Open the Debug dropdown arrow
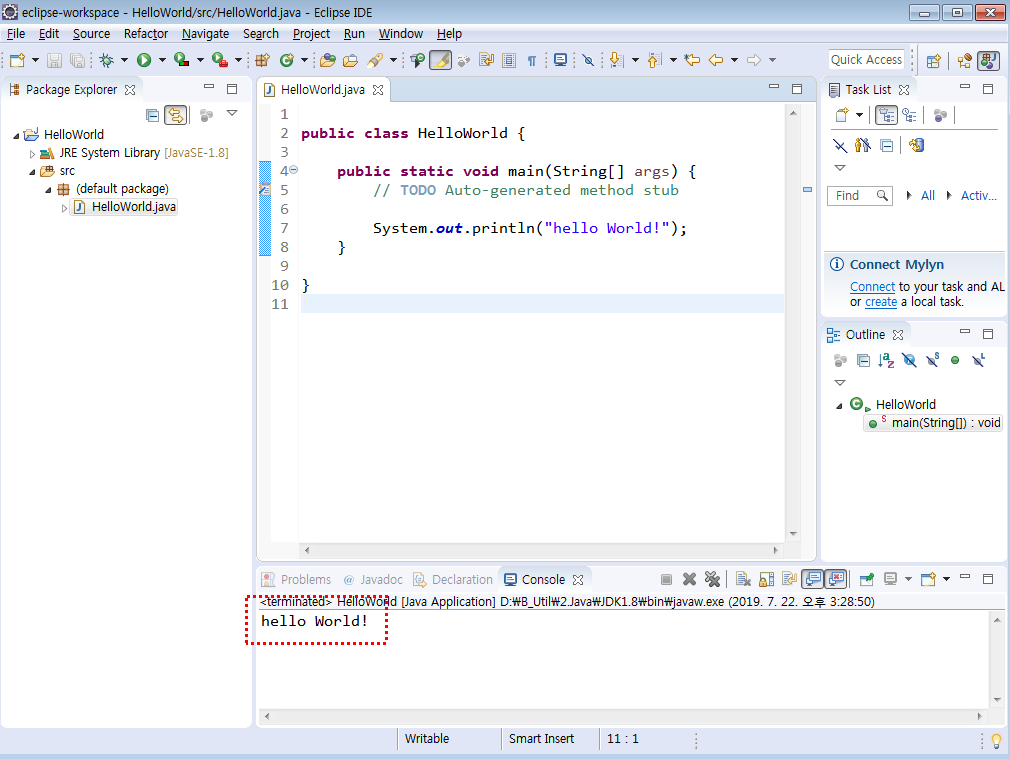The image size is (1010, 759). coord(124,60)
